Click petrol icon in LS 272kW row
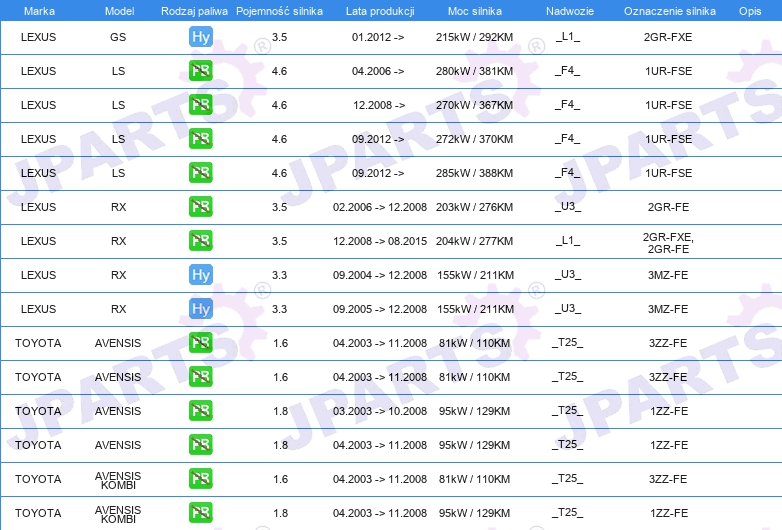The width and height of the screenshot is (782, 530). 201,139
